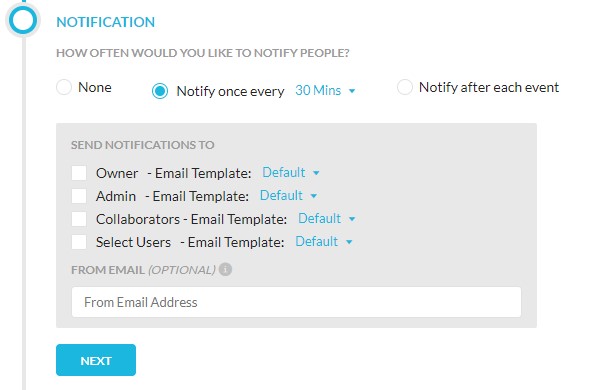Open Admin email template Default dropdown
592x390 pixels.
pyautogui.click(x=288, y=196)
